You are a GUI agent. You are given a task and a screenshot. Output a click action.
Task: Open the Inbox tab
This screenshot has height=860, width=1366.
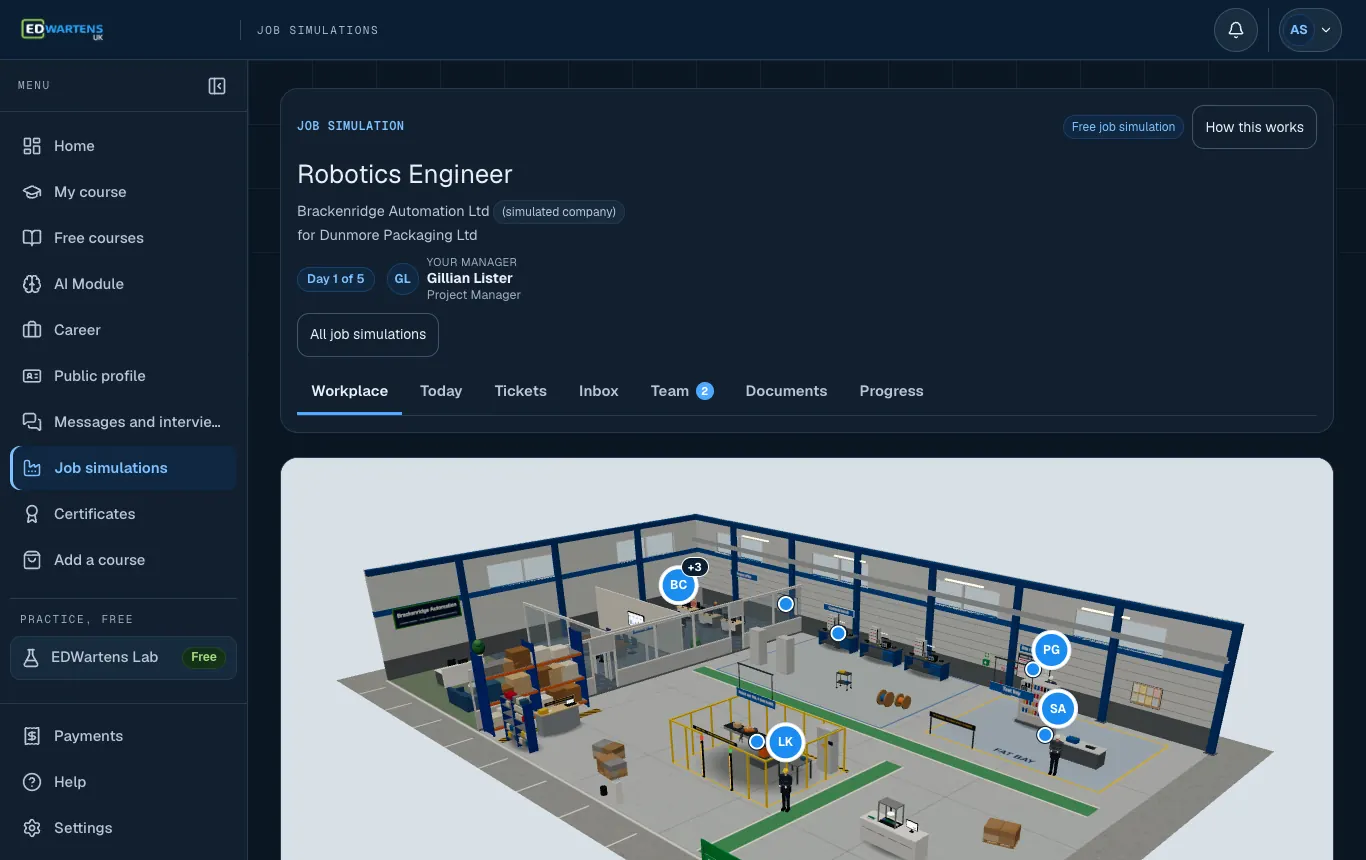tap(598, 391)
